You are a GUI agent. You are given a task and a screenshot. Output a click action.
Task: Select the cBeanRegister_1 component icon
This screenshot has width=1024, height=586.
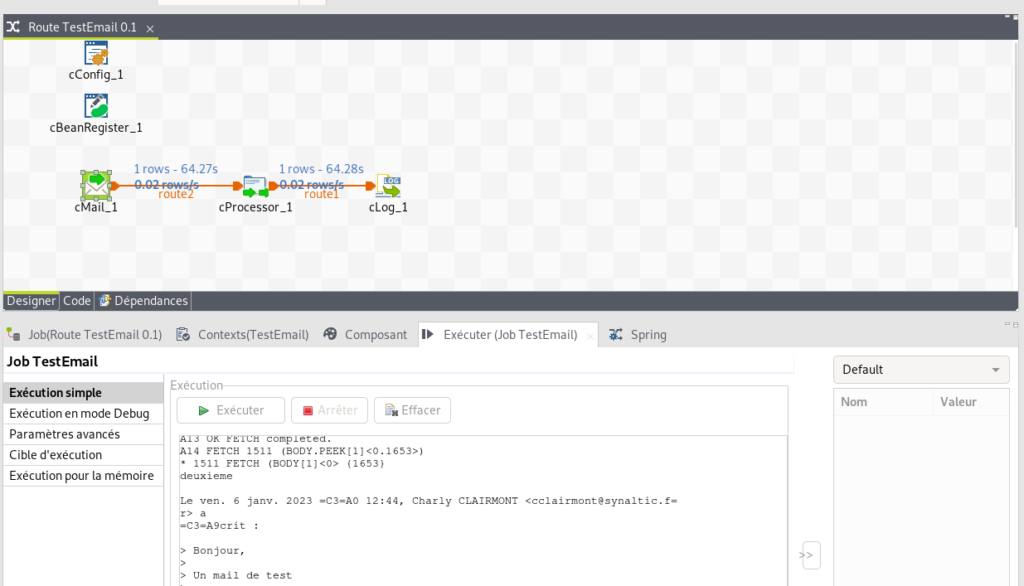95,105
